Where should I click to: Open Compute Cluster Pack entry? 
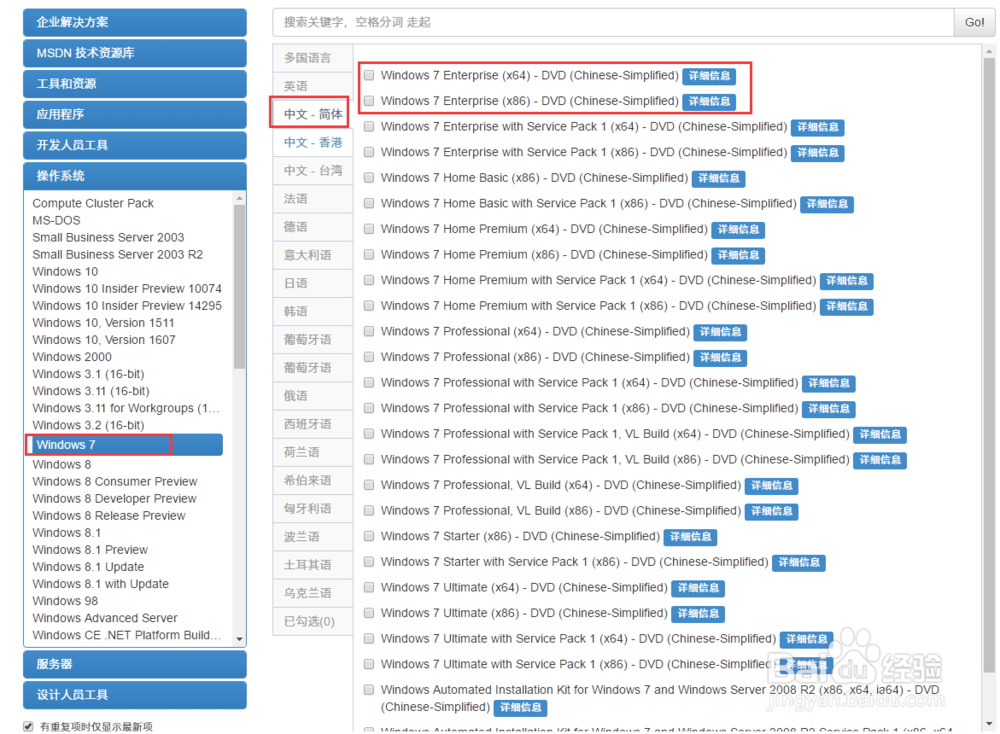[x=93, y=203]
